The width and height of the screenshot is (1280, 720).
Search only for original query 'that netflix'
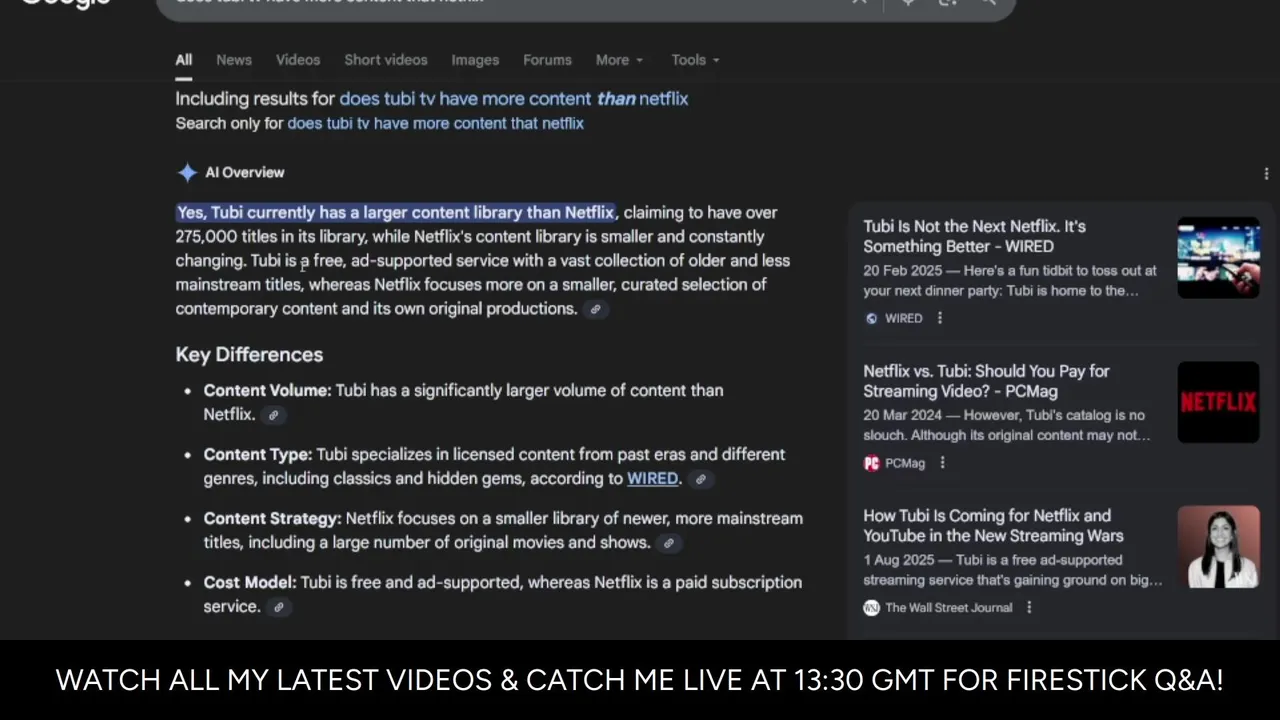click(x=435, y=123)
